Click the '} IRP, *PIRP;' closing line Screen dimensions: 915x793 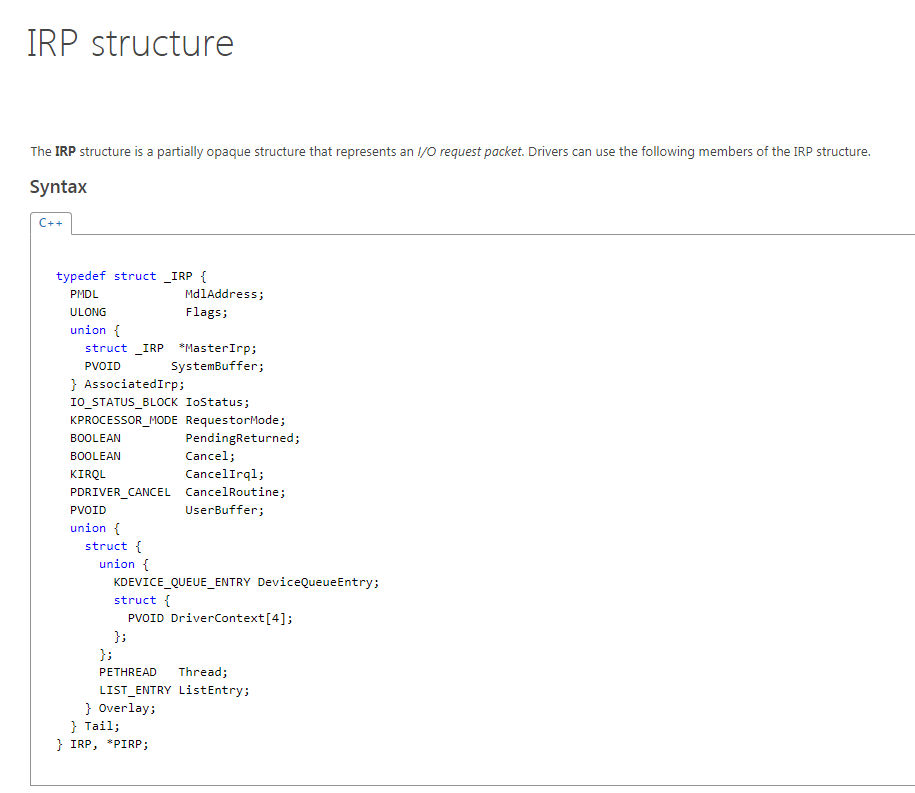click(x=102, y=744)
